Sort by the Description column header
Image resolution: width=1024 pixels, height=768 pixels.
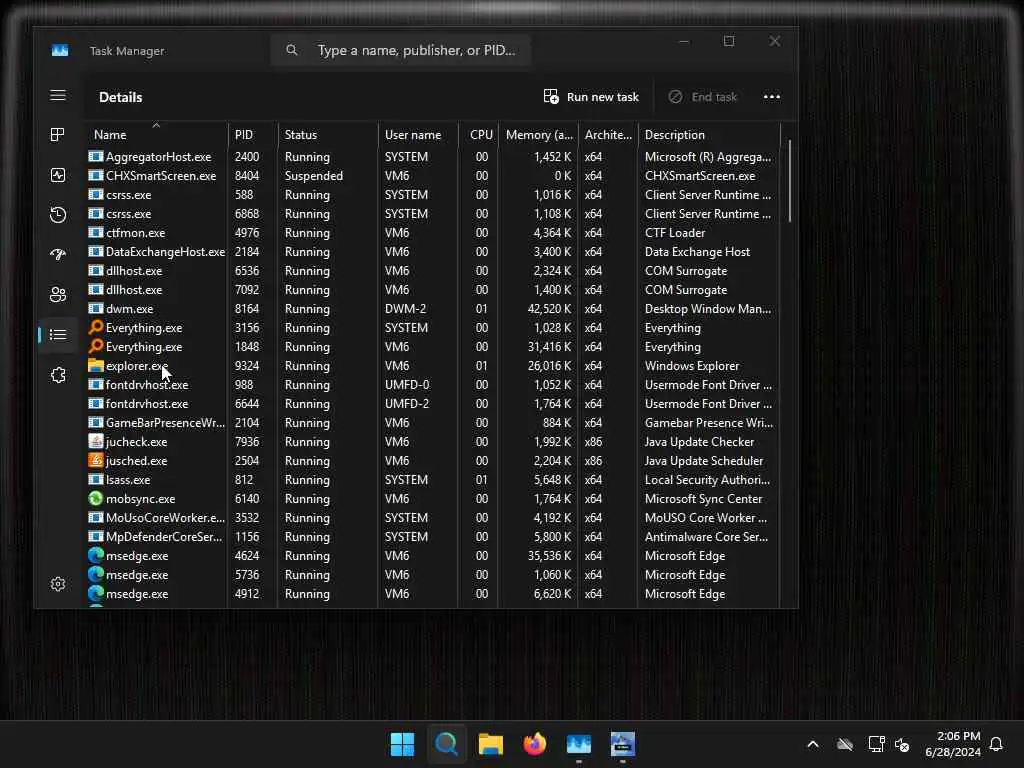tap(708, 135)
